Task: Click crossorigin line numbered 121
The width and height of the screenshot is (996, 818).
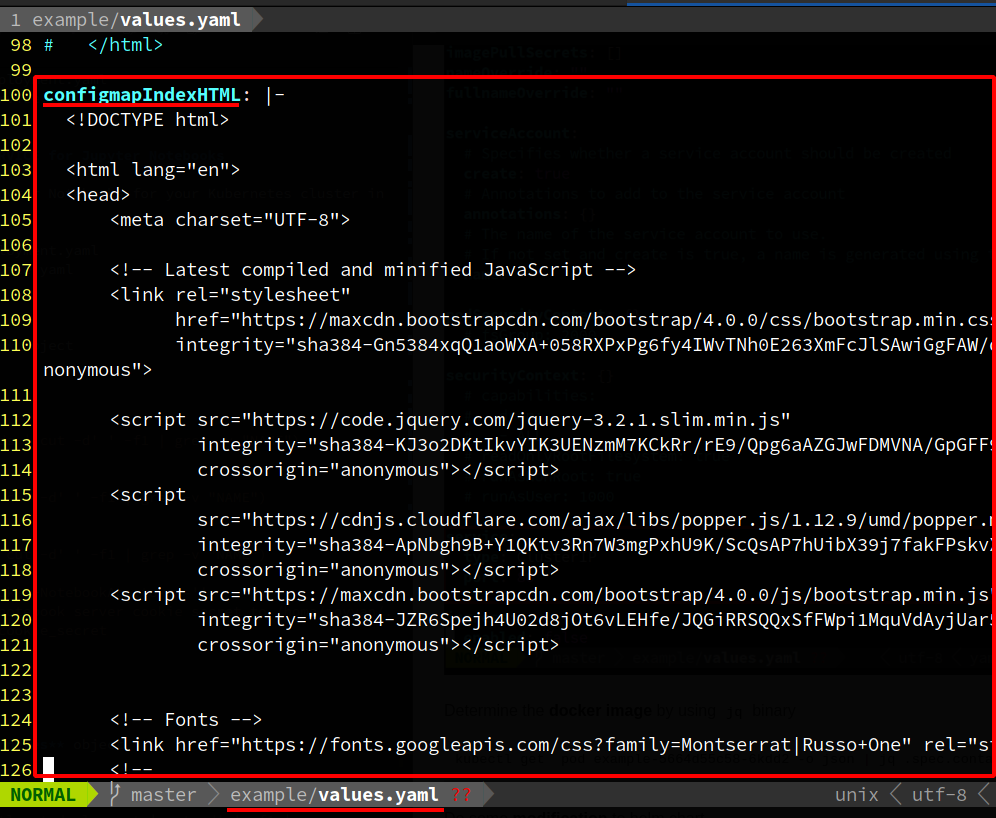Action: pos(378,645)
